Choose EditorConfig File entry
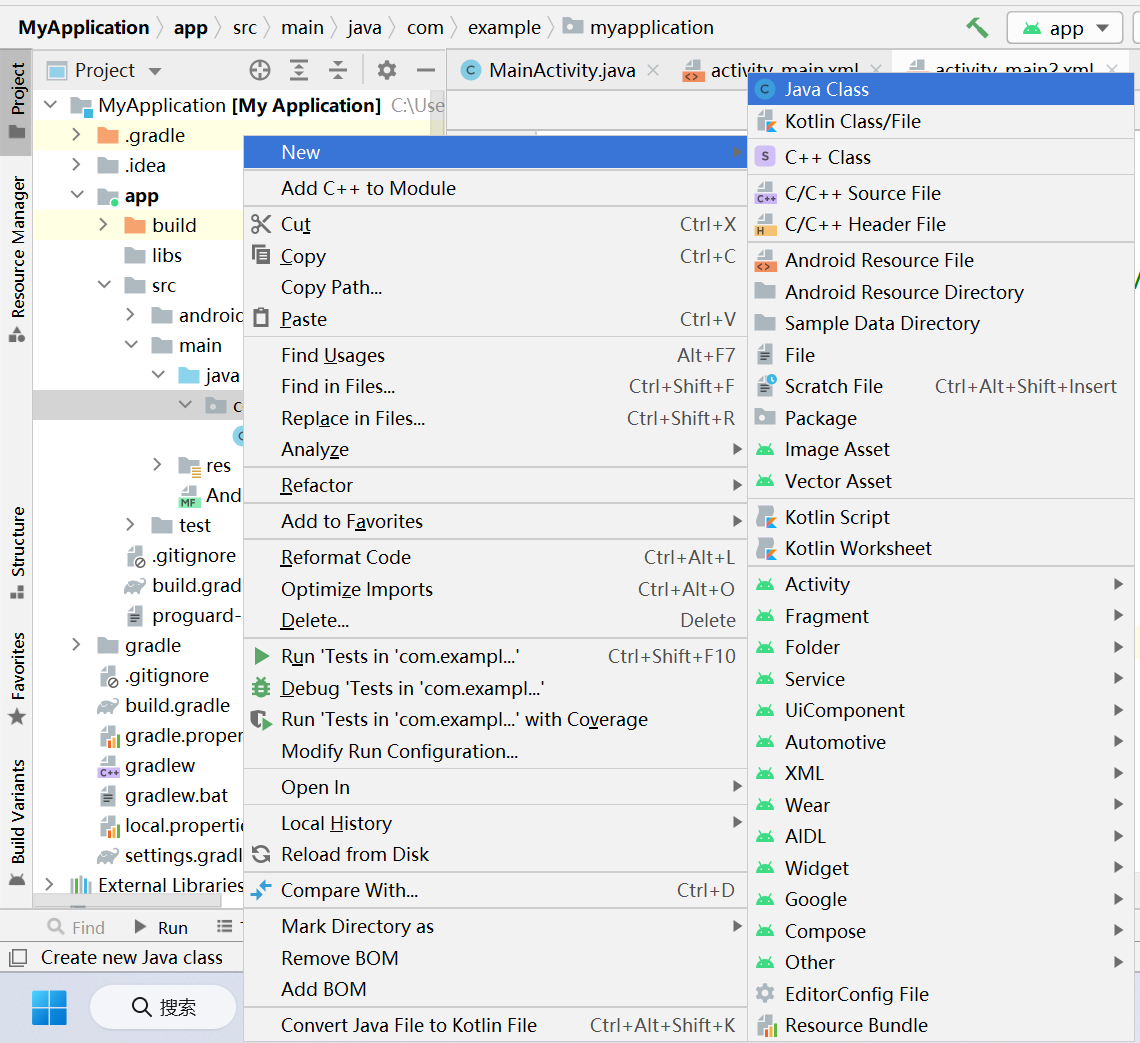This screenshot has width=1140, height=1043. pos(941,994)
